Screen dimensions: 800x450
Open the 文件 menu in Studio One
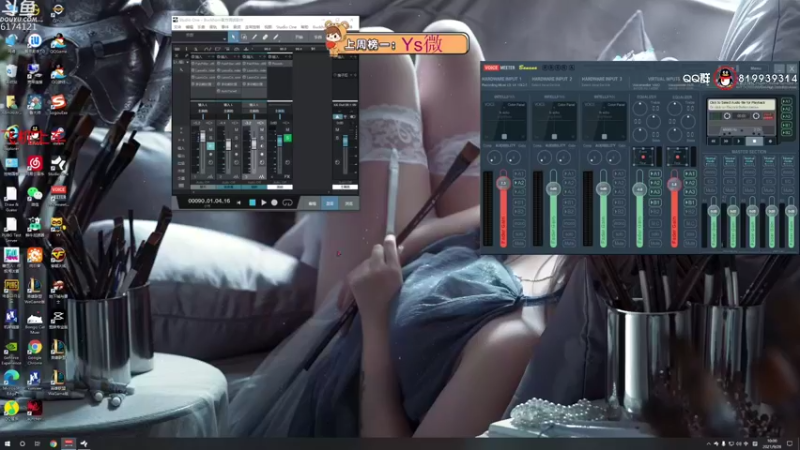(178, 27)
